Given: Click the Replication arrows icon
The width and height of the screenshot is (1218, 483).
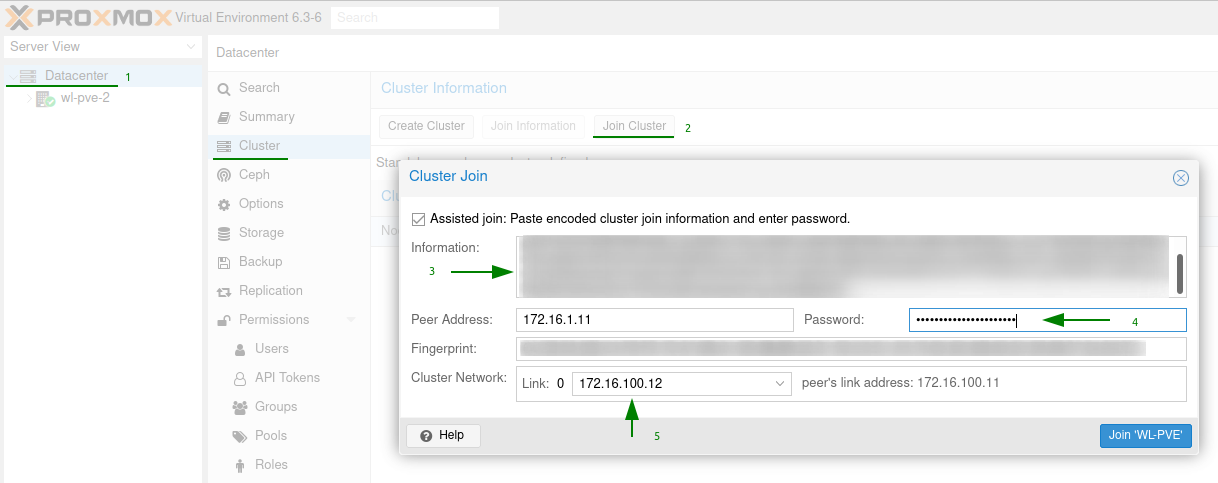Looking at the screenshot, I should [x=224, y=291].
